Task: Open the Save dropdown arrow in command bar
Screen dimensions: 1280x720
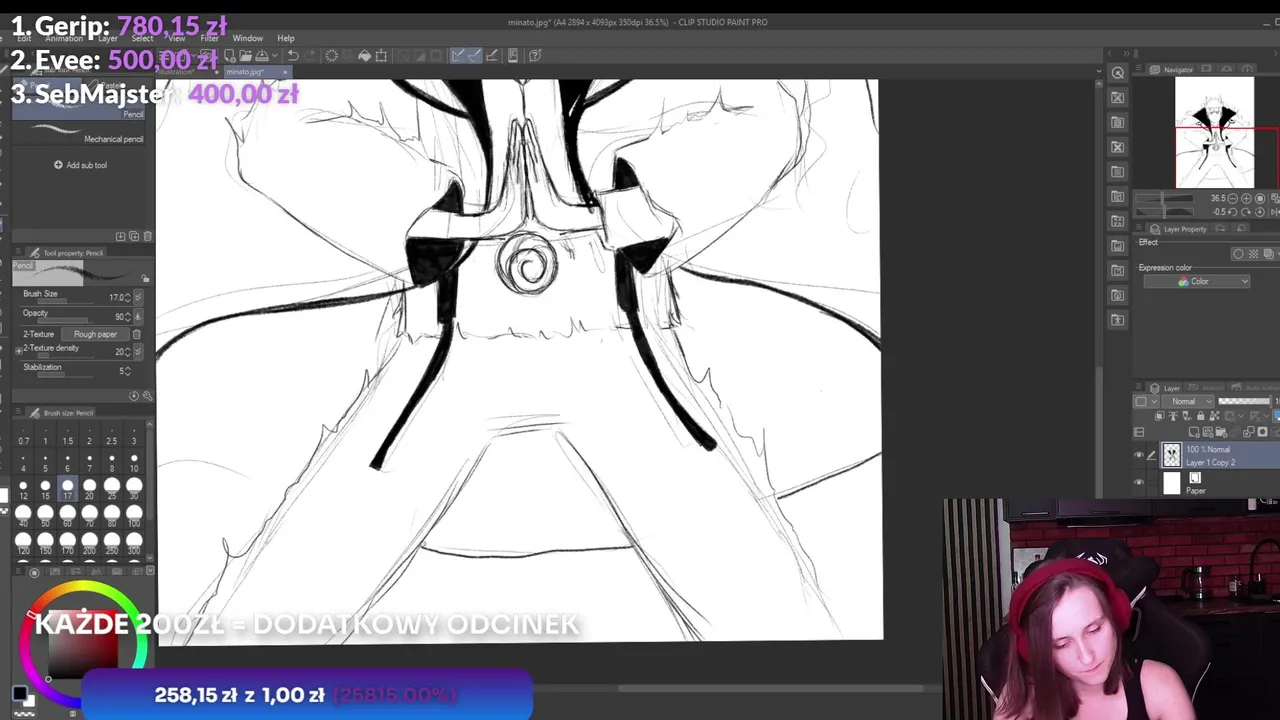Action: 273,56
